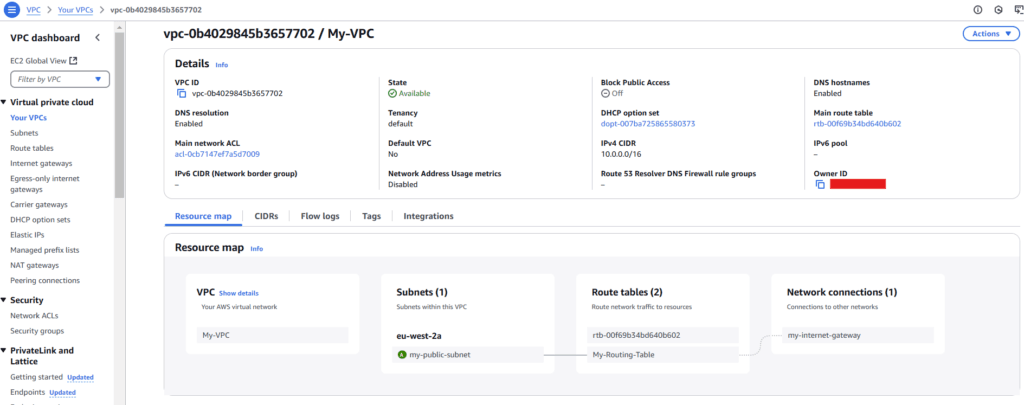The image size is (1024, 405).
Task: Go to Route tables in sidebar
Action: 32,148
